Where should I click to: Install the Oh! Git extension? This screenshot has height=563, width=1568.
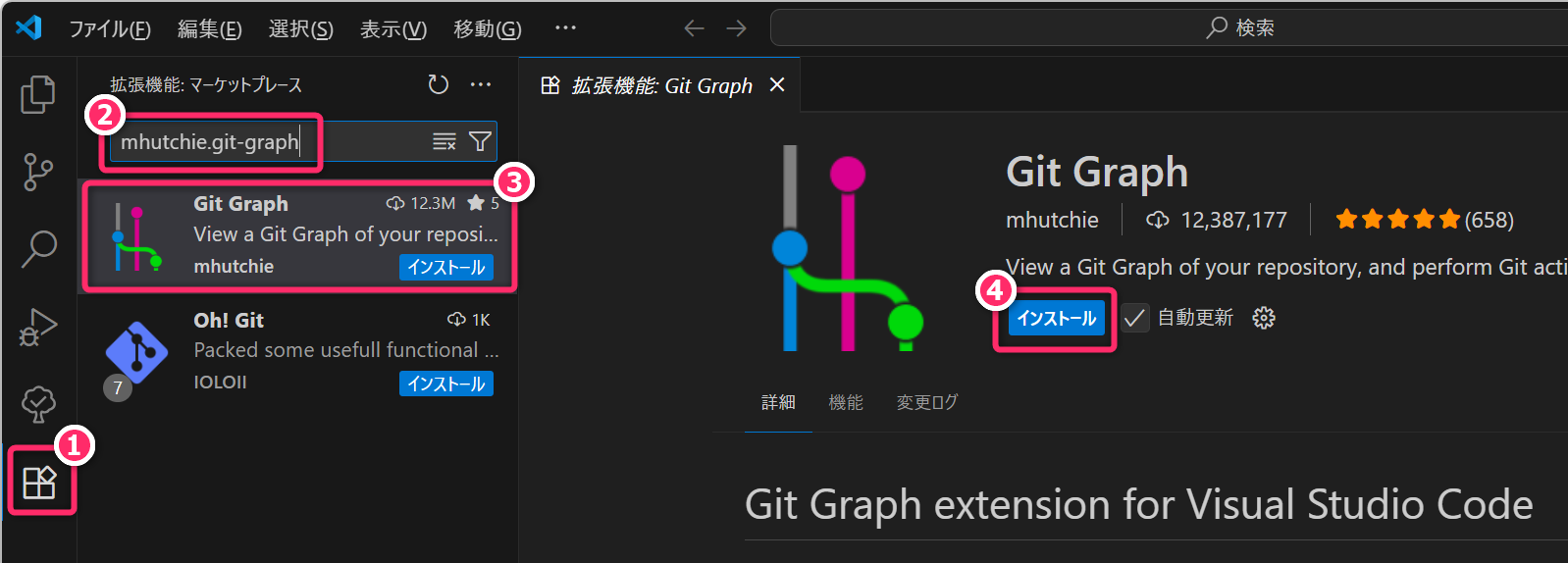pos(445,384)
